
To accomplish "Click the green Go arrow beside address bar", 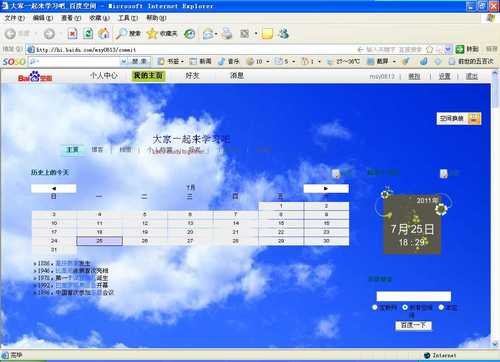I will pyautogui.click(x=460, y=49).
